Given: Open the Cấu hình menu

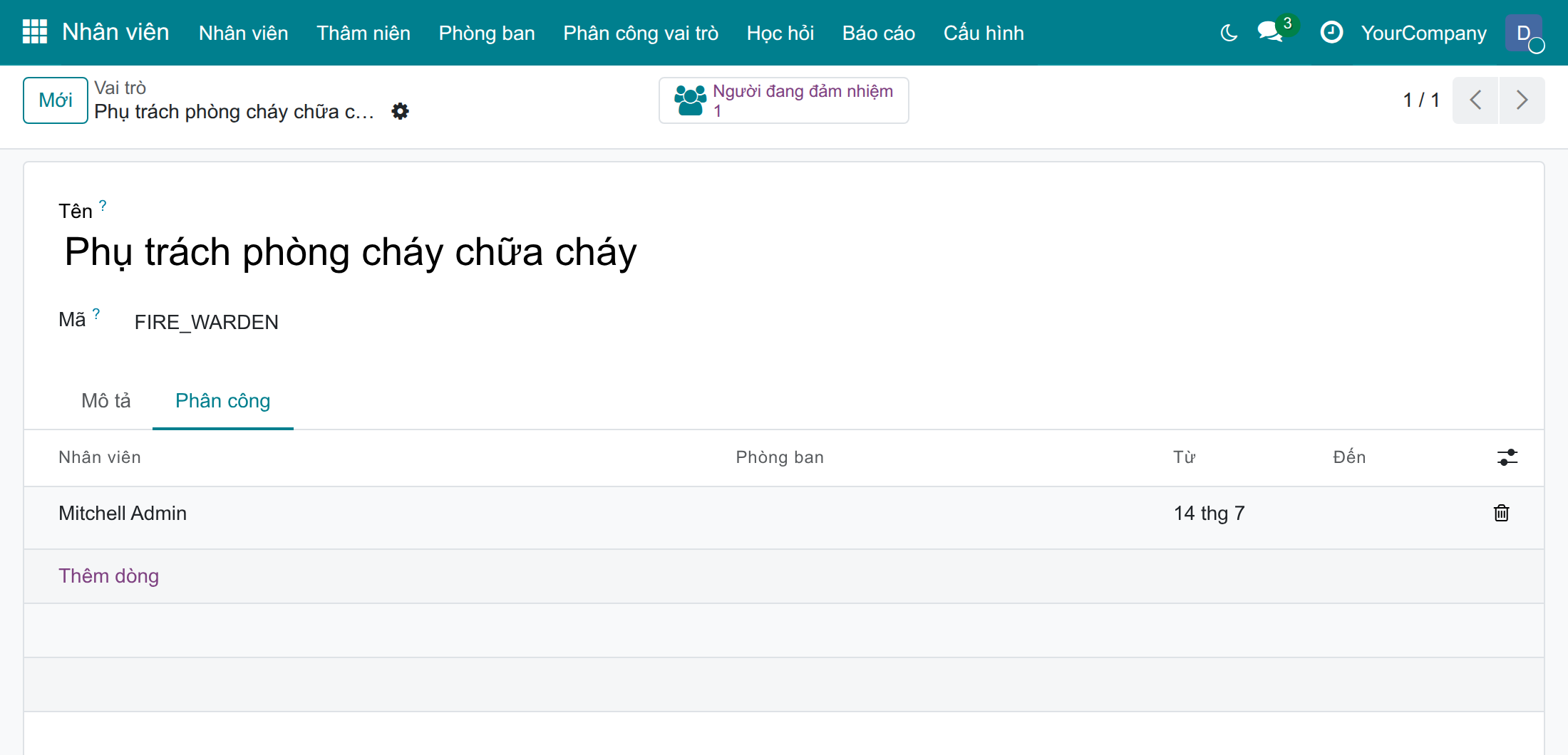Looking at the screenshot, I should pyautogui.click(x=984, y=33).
